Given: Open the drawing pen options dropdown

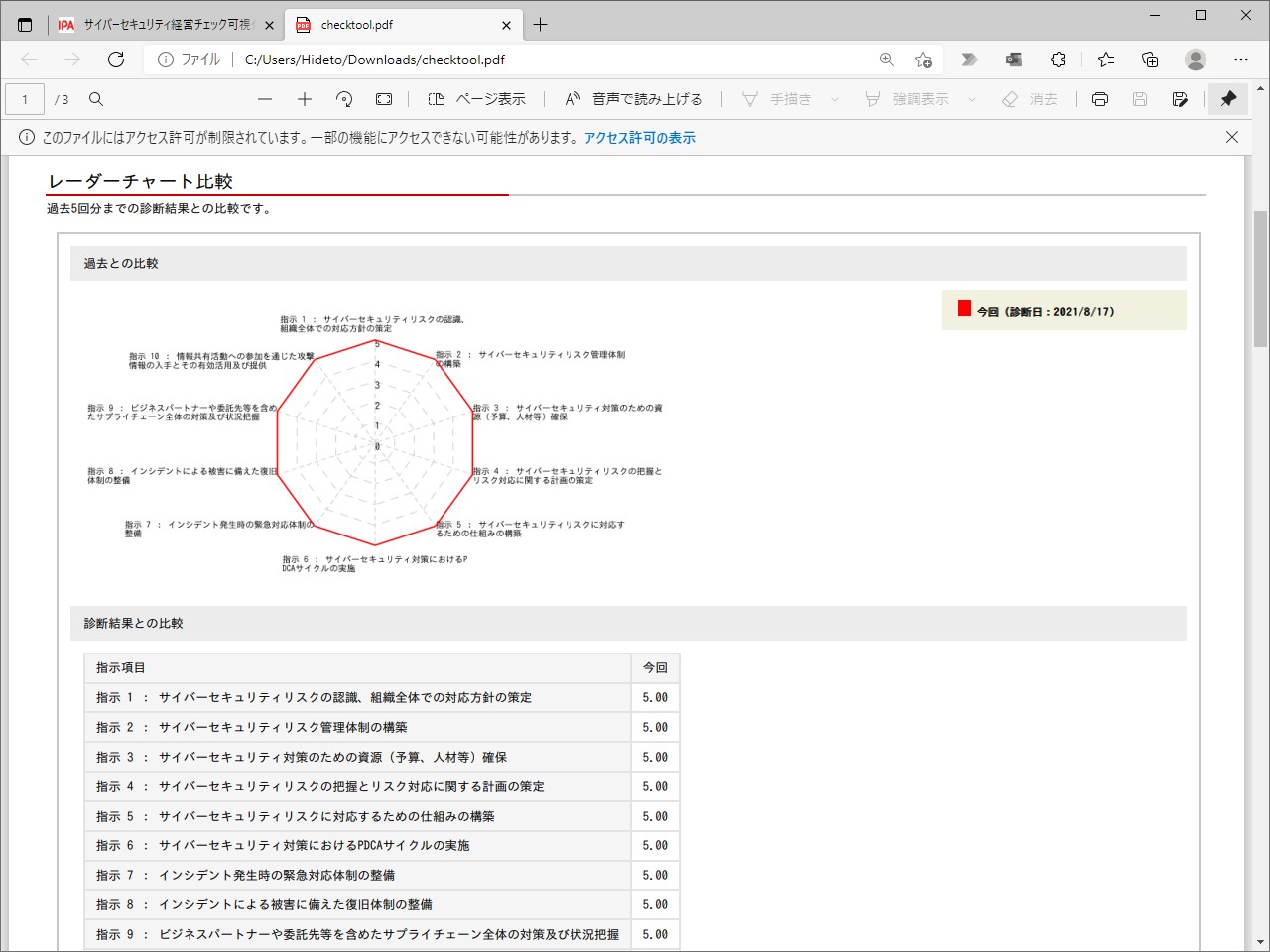Looking at the screenshot, I should (836, 99).
